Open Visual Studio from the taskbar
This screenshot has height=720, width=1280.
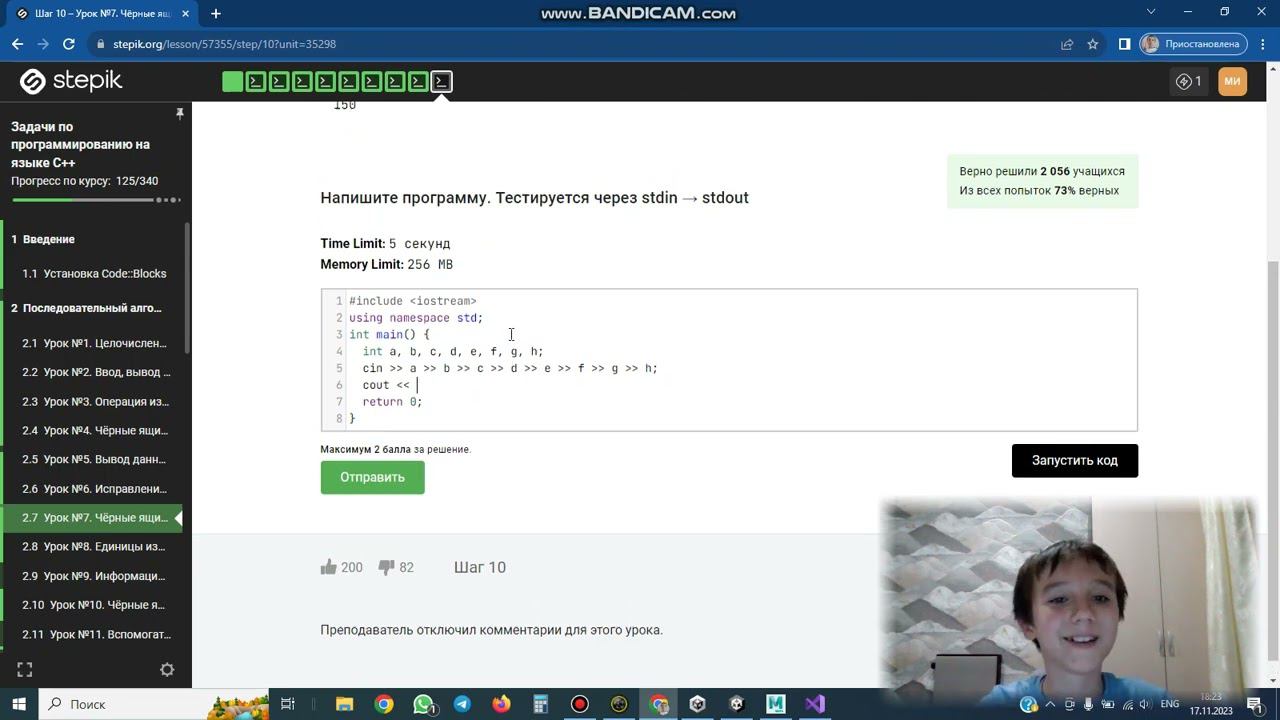(815, 704)
